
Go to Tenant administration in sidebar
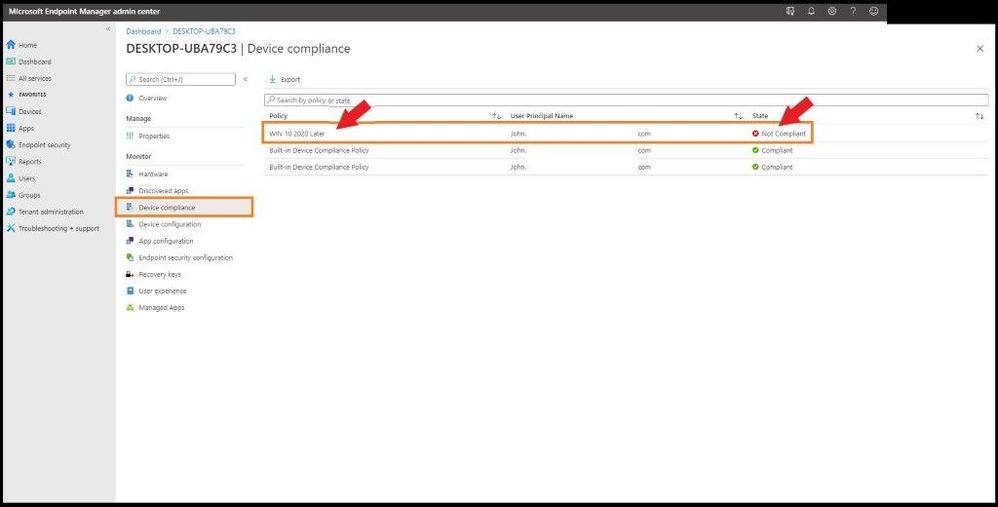pos(51,211)
